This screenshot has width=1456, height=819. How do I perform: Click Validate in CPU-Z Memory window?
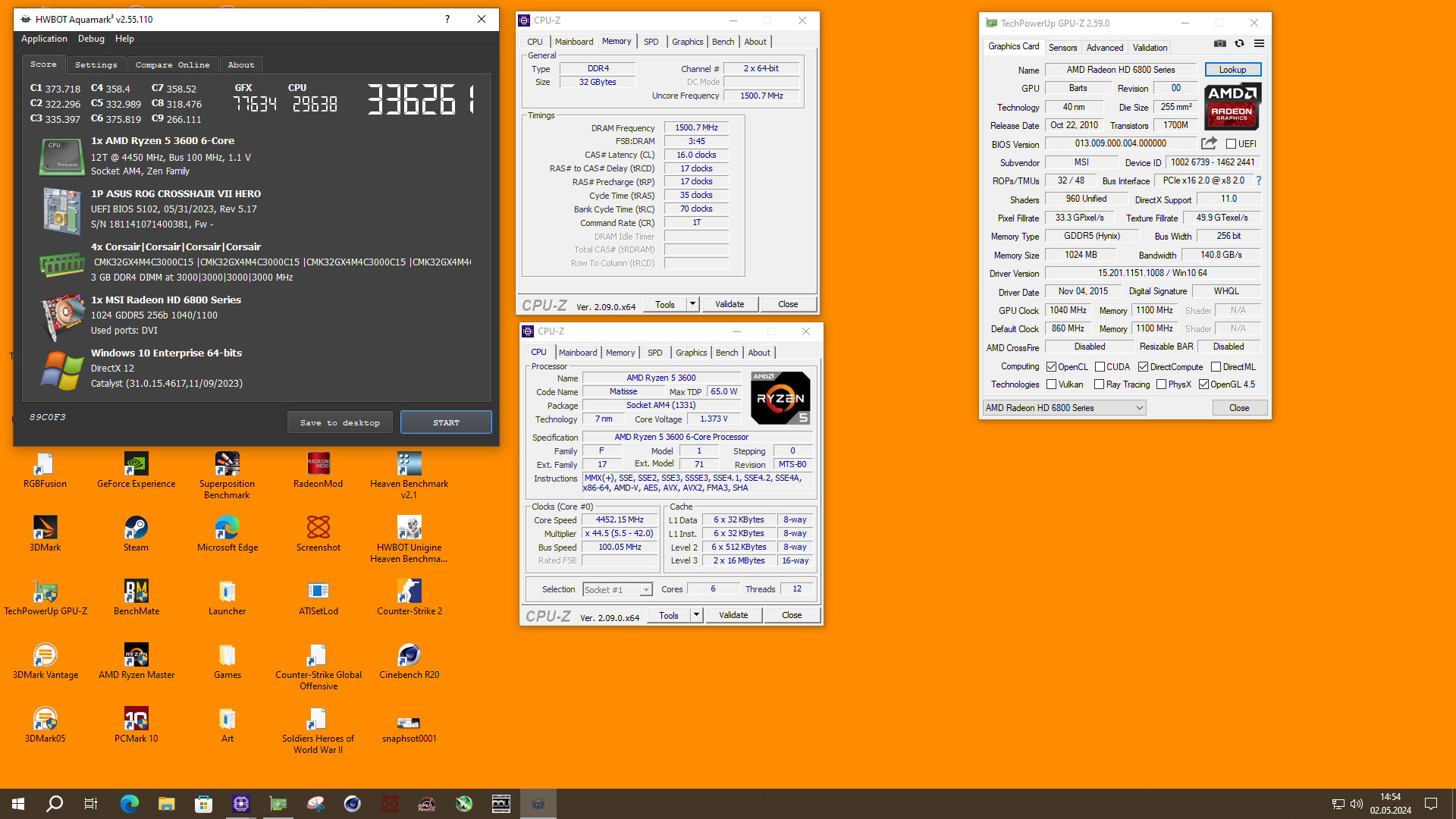point(730,304)
